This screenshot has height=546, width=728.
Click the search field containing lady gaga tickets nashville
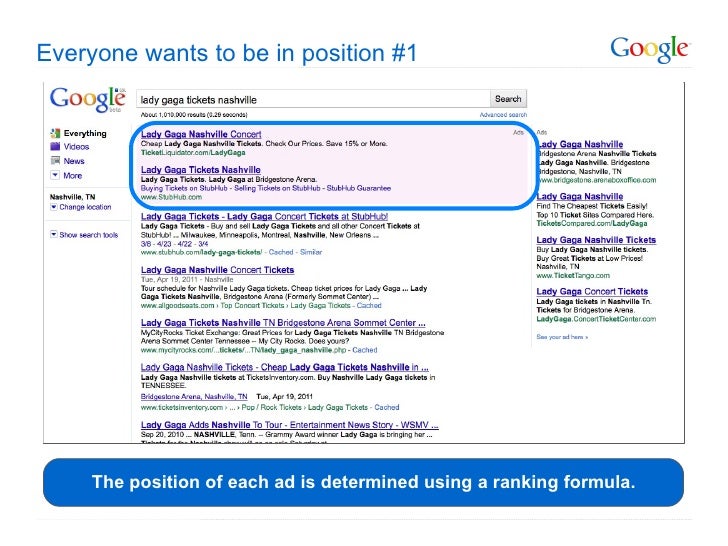(x=313, y=99)
